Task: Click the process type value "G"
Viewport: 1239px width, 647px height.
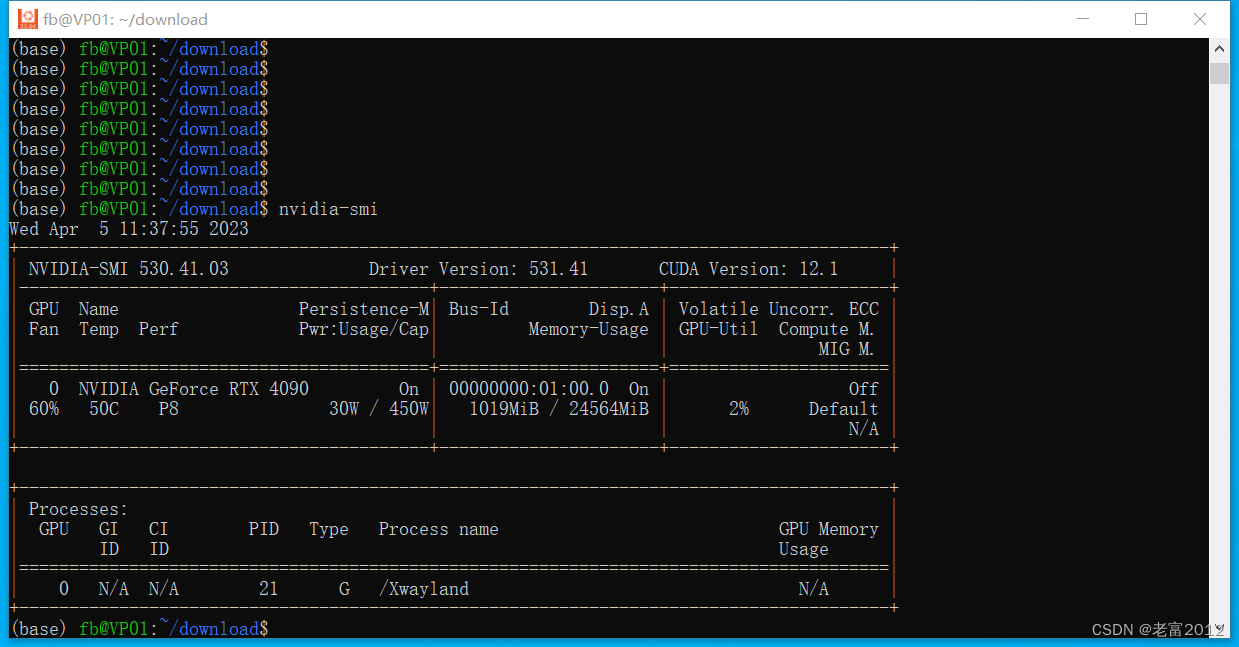Action: coord(344,589)
